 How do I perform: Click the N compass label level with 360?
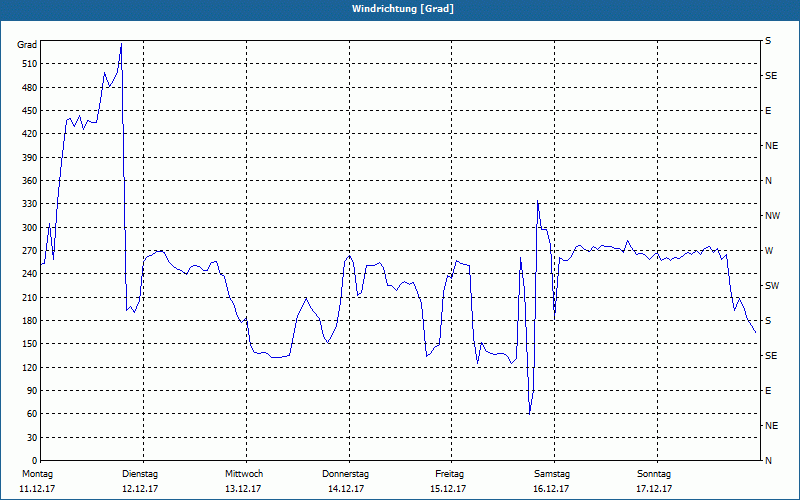coord(768,181)
